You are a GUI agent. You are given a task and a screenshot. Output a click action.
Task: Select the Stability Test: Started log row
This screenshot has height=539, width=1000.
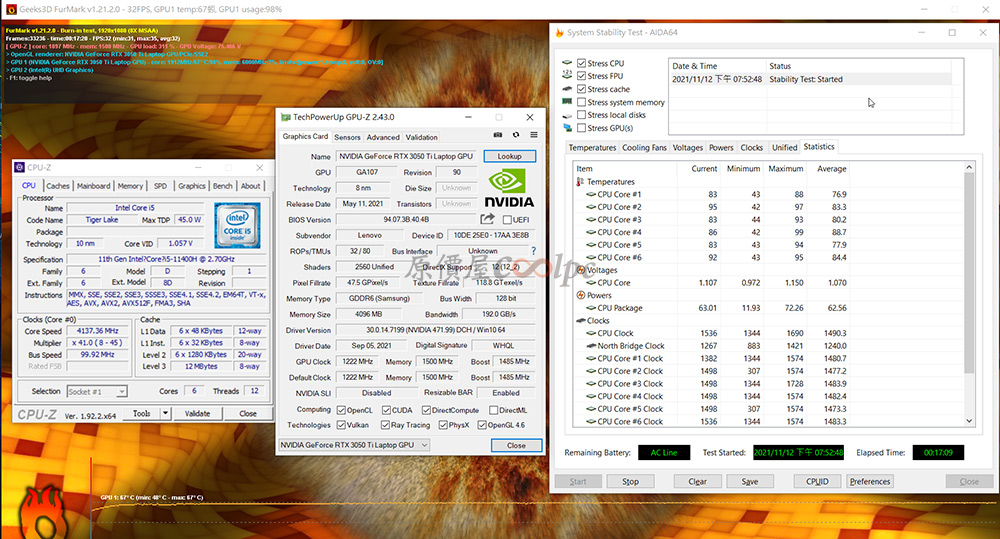click(810, 79)
